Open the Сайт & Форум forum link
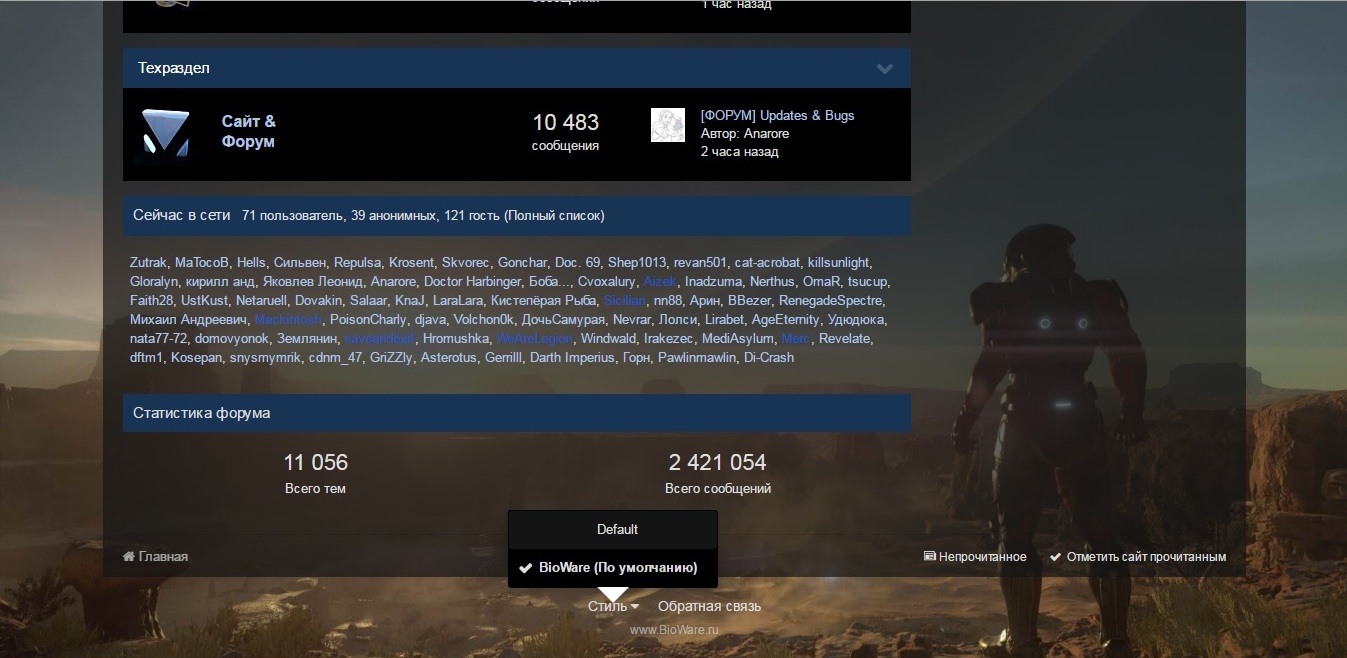1347x658 pixels. click(248, 132)
